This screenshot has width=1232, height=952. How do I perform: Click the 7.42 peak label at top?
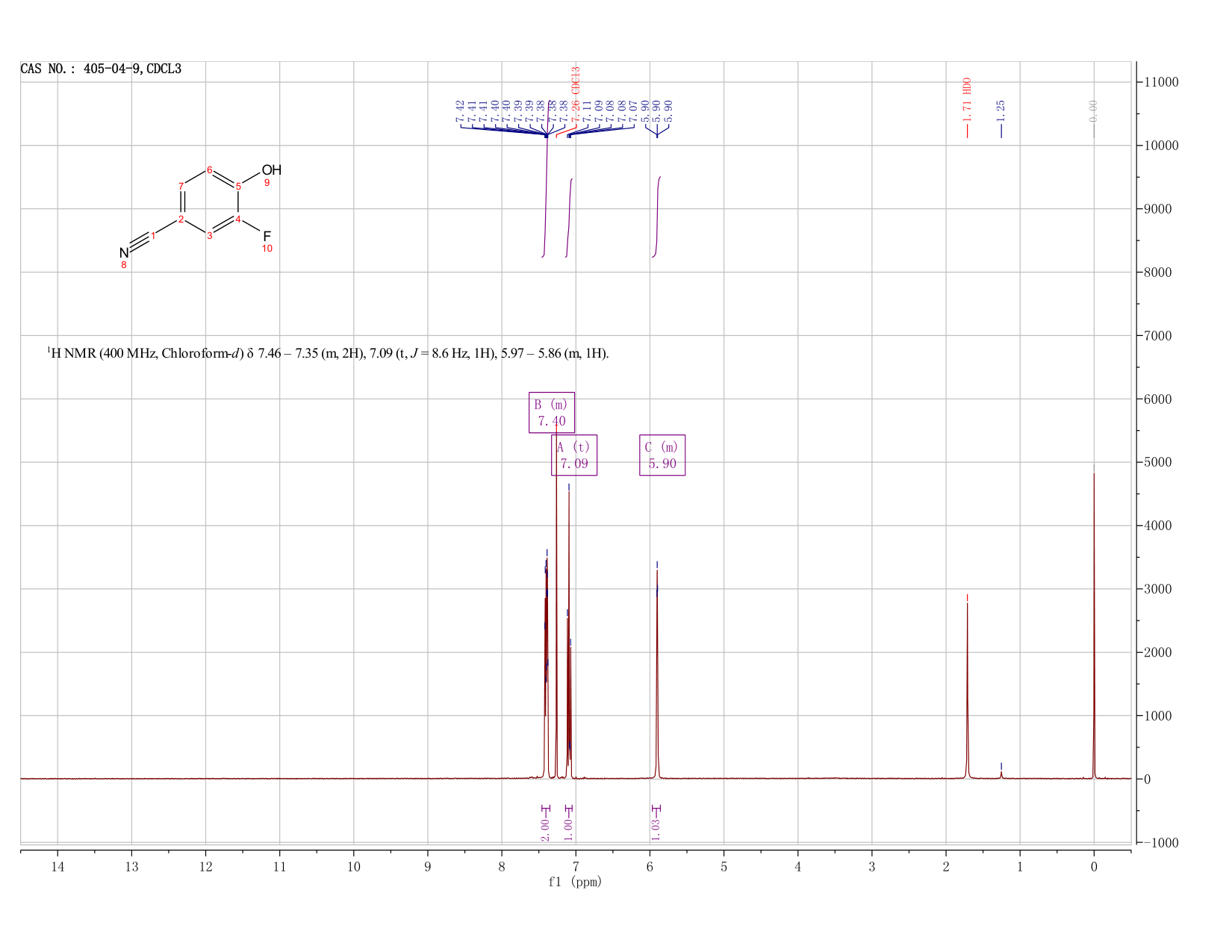pos(460,111)
